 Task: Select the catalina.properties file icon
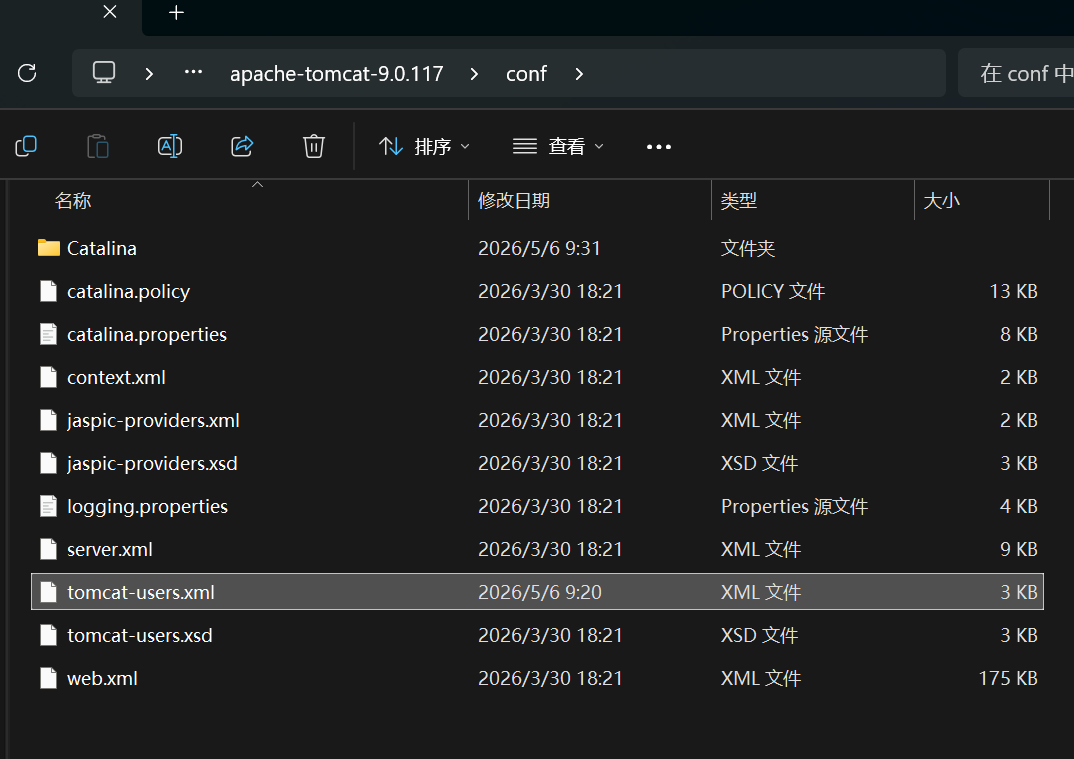pyautogui.click(x=49, y=334)
